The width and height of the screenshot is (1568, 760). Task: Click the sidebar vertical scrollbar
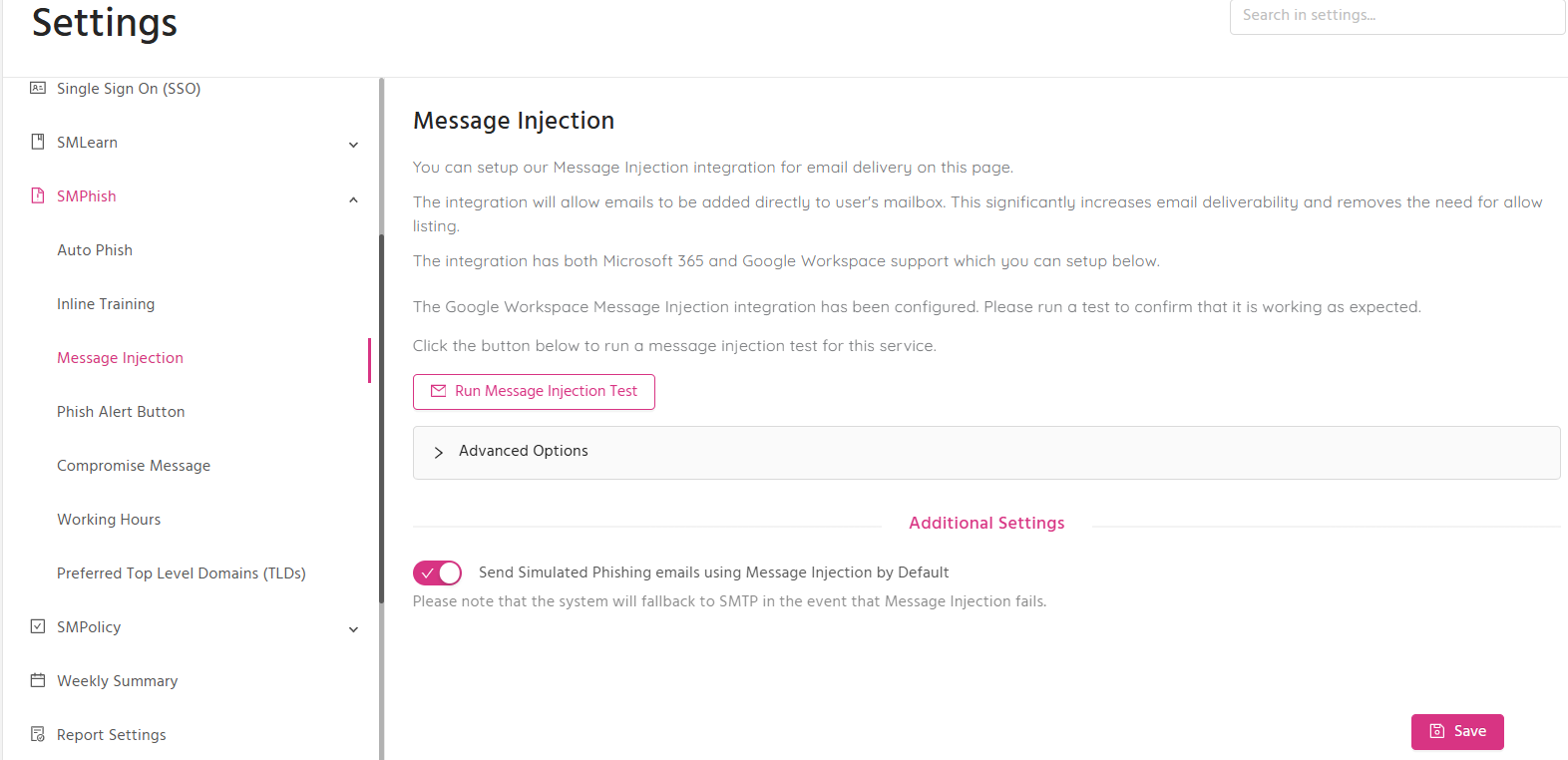pyautogui.click(x=381, y=419)
